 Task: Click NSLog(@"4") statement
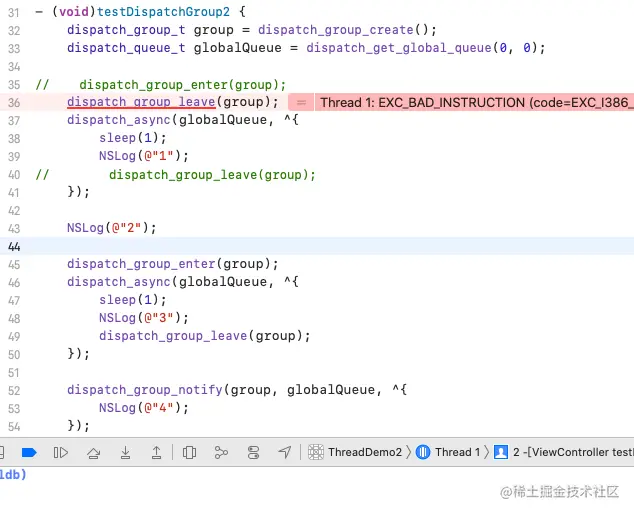[x=144, y=408]
